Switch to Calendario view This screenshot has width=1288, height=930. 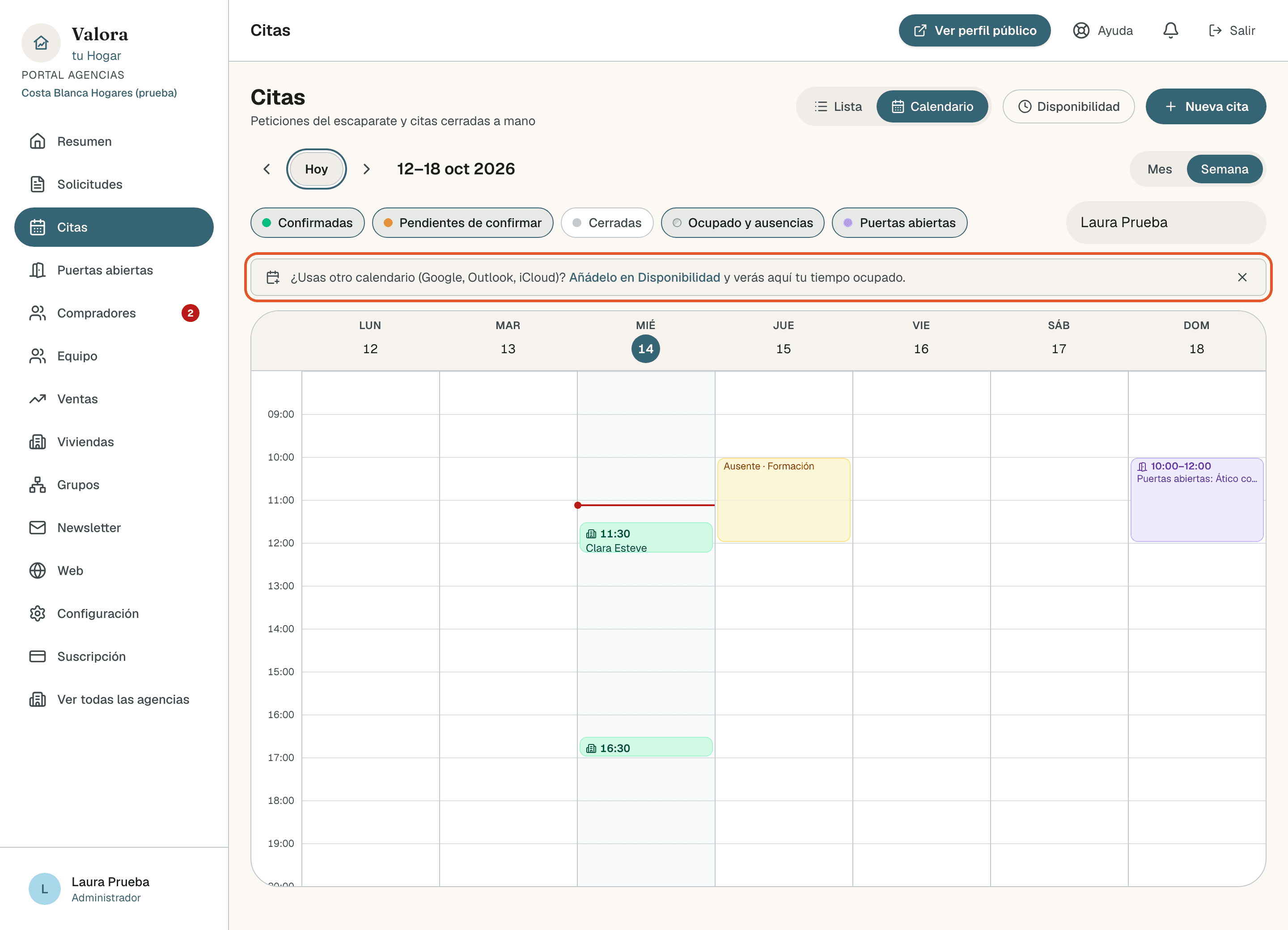(932, 107)
